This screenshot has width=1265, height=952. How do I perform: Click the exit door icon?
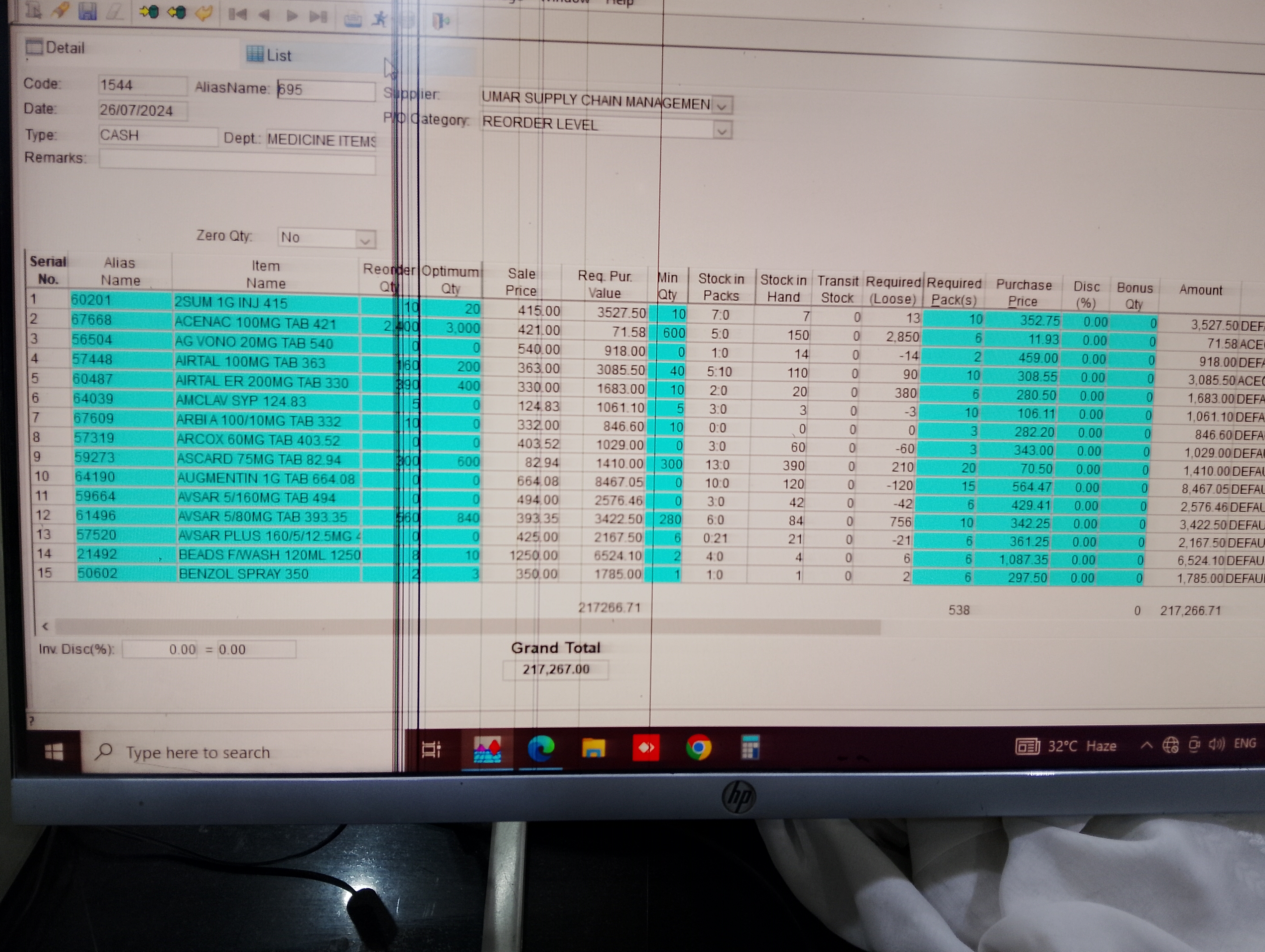(440, 21)
